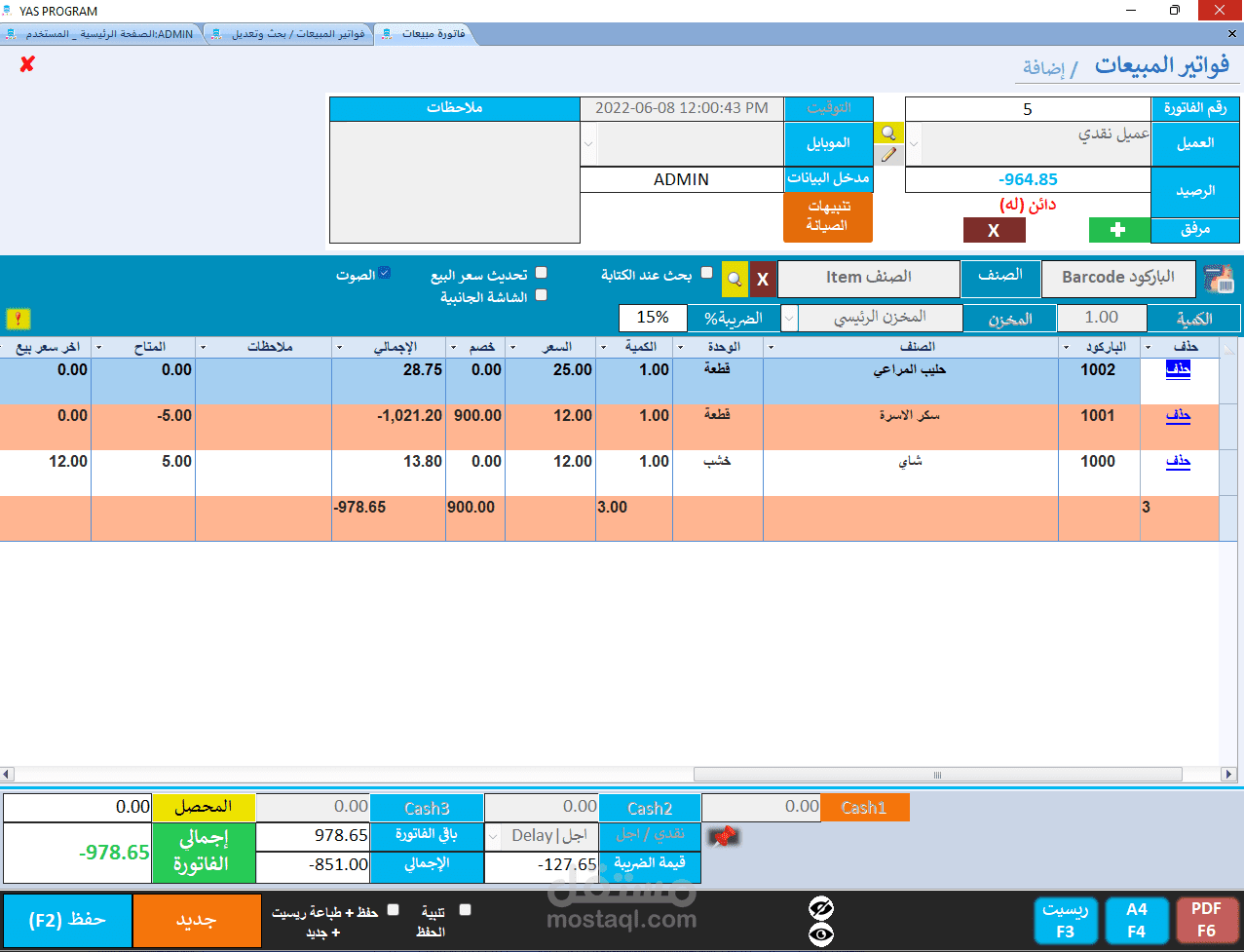Click the scrollbar left arrow under the grid
Image resolution: width=1244 pixels, height=952 pixels.
point(7,775)
